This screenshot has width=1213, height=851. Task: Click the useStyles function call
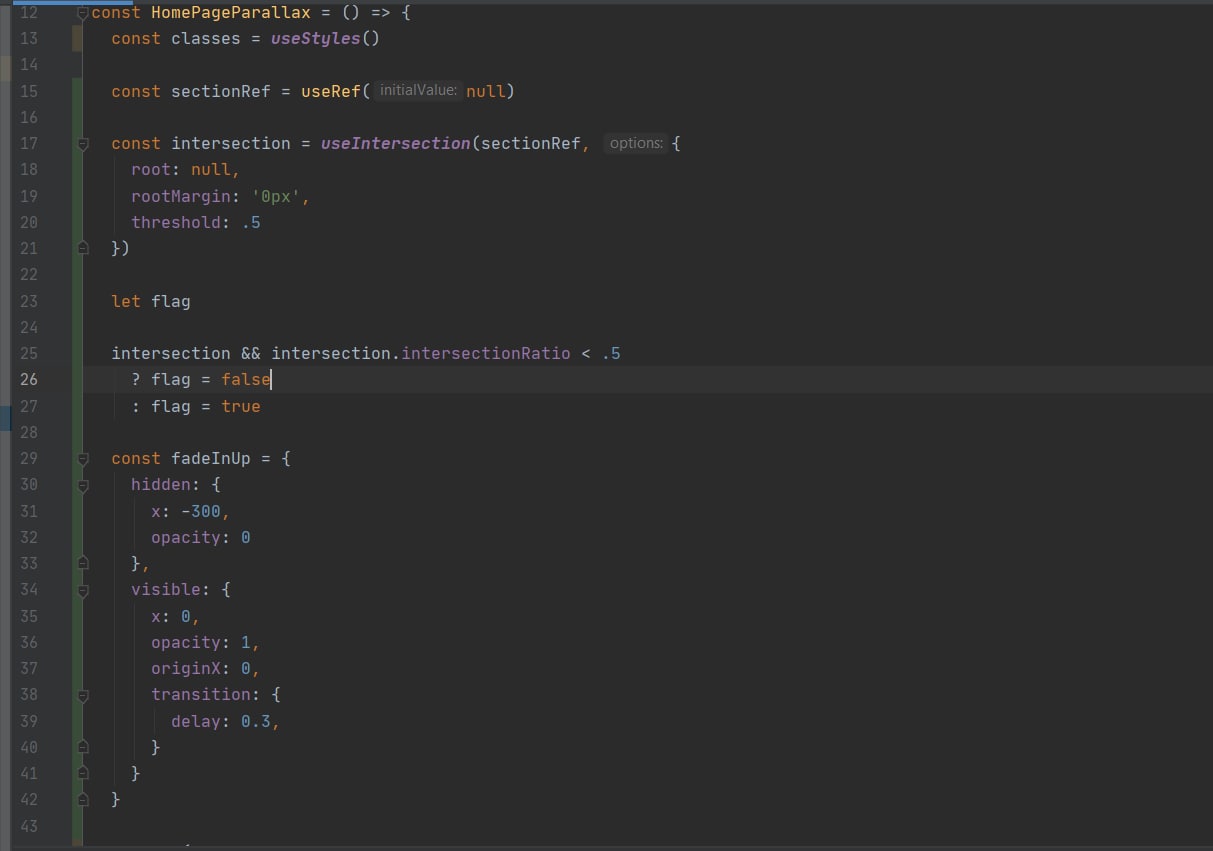tap(315, 39)
